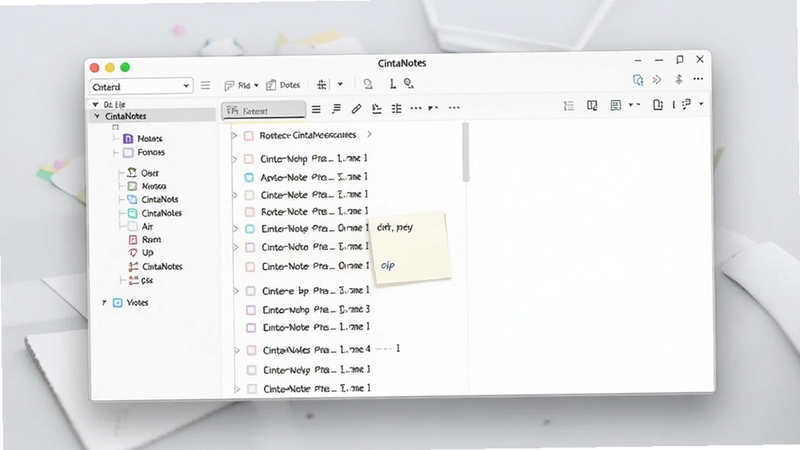Click the tree-structure icon on the right toolbar
800x450 pixels.
pyautogui.click(x=686, y=104)
